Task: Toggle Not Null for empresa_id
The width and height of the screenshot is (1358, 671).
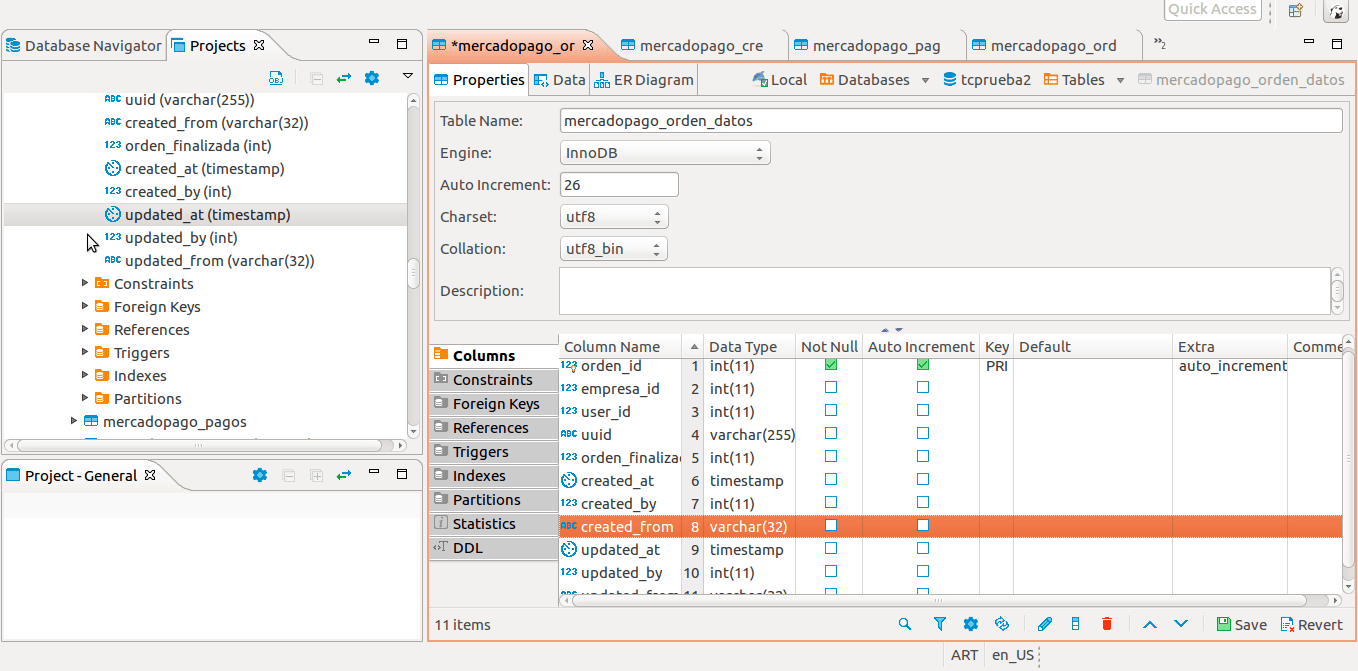Action: [830, 387]
